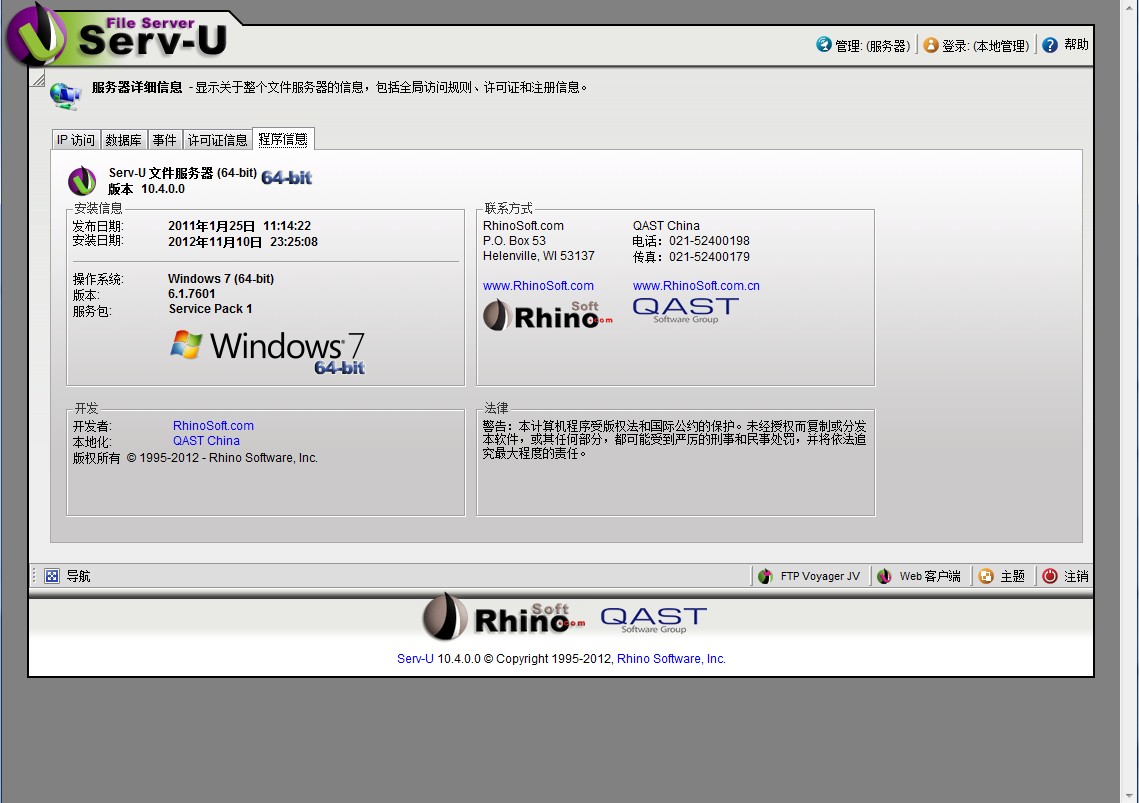Open the 数据库 tab
Image resolution: width=1139 pixels, height=803 pixels.
point(123,140)
